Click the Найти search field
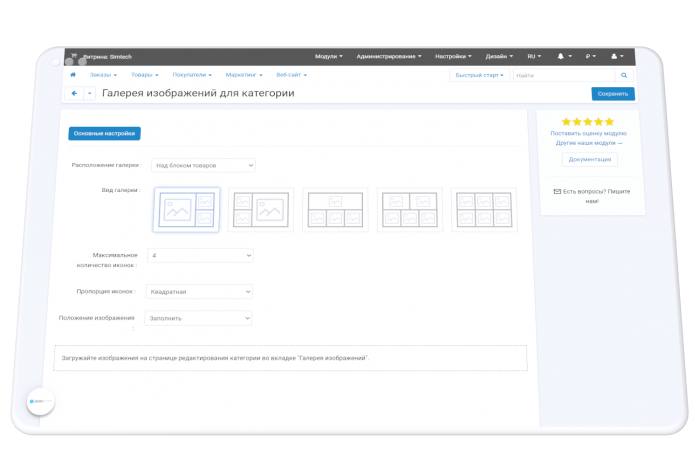This screenshot has height=466, width=700. point(564,75)
